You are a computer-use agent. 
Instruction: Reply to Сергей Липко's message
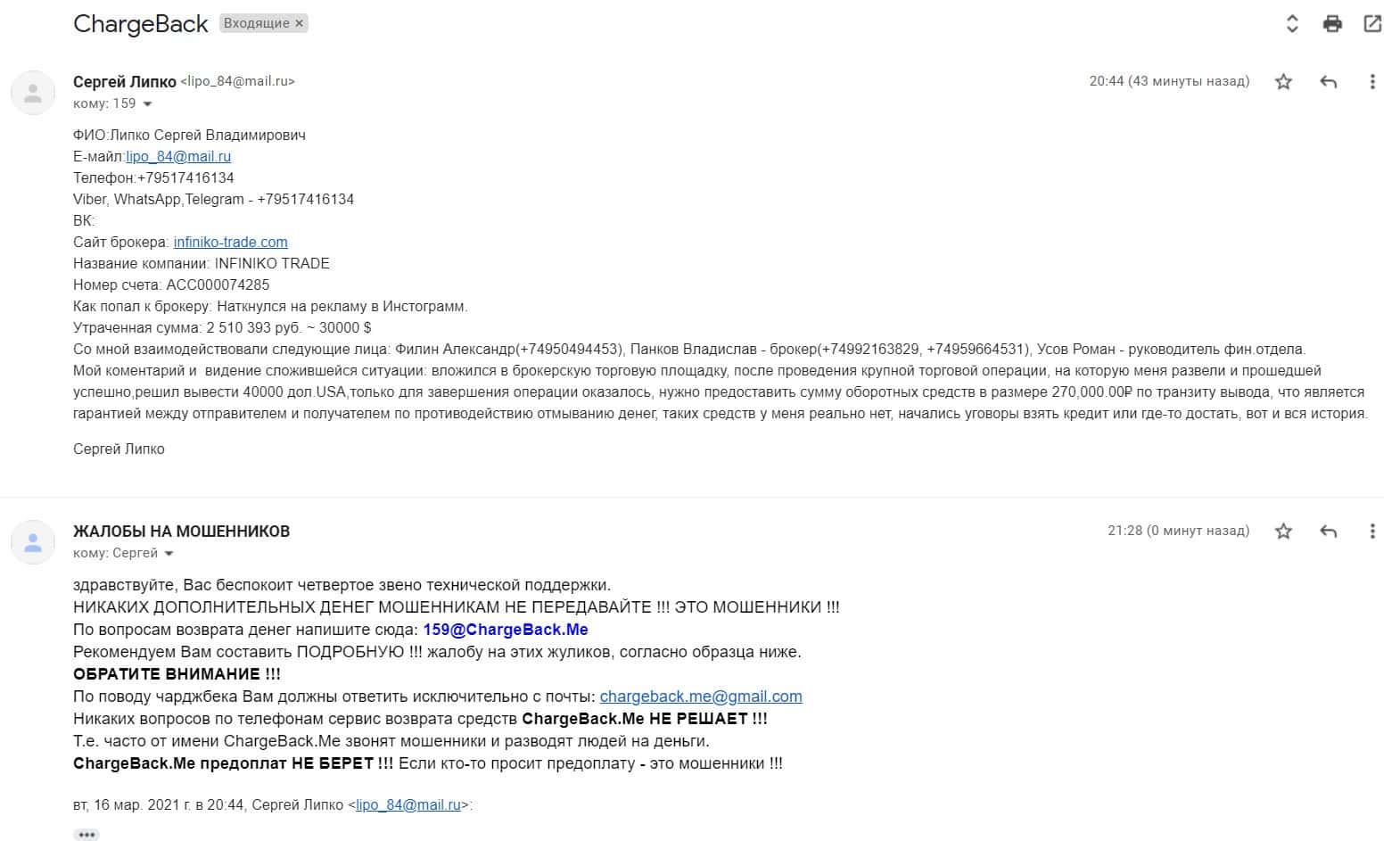click(1328, 82)
